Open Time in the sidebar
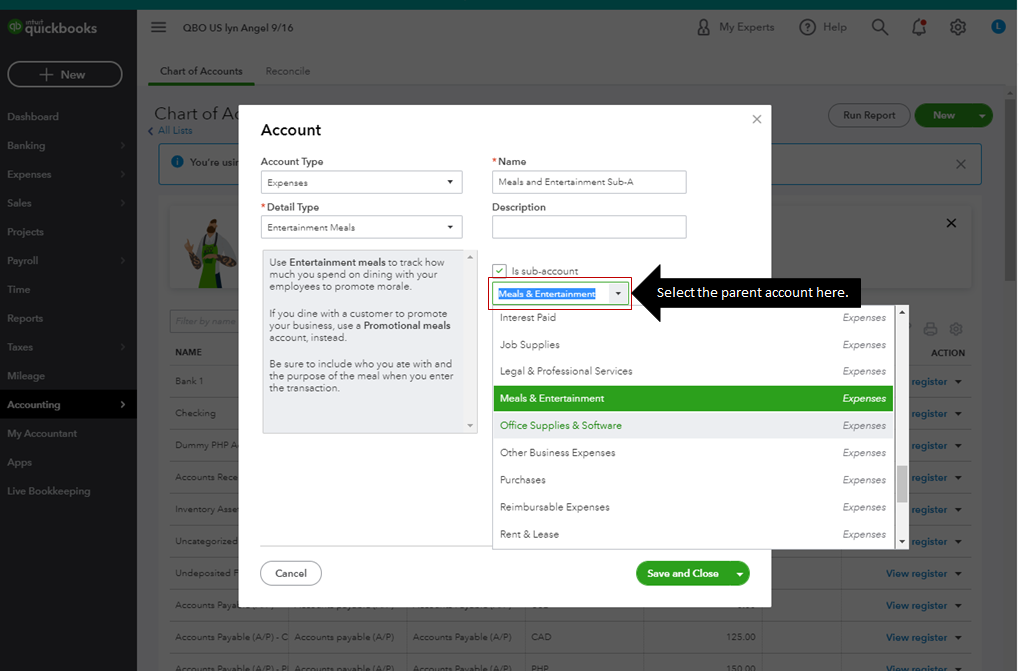Screen dimensions: 1019x671 19,289
